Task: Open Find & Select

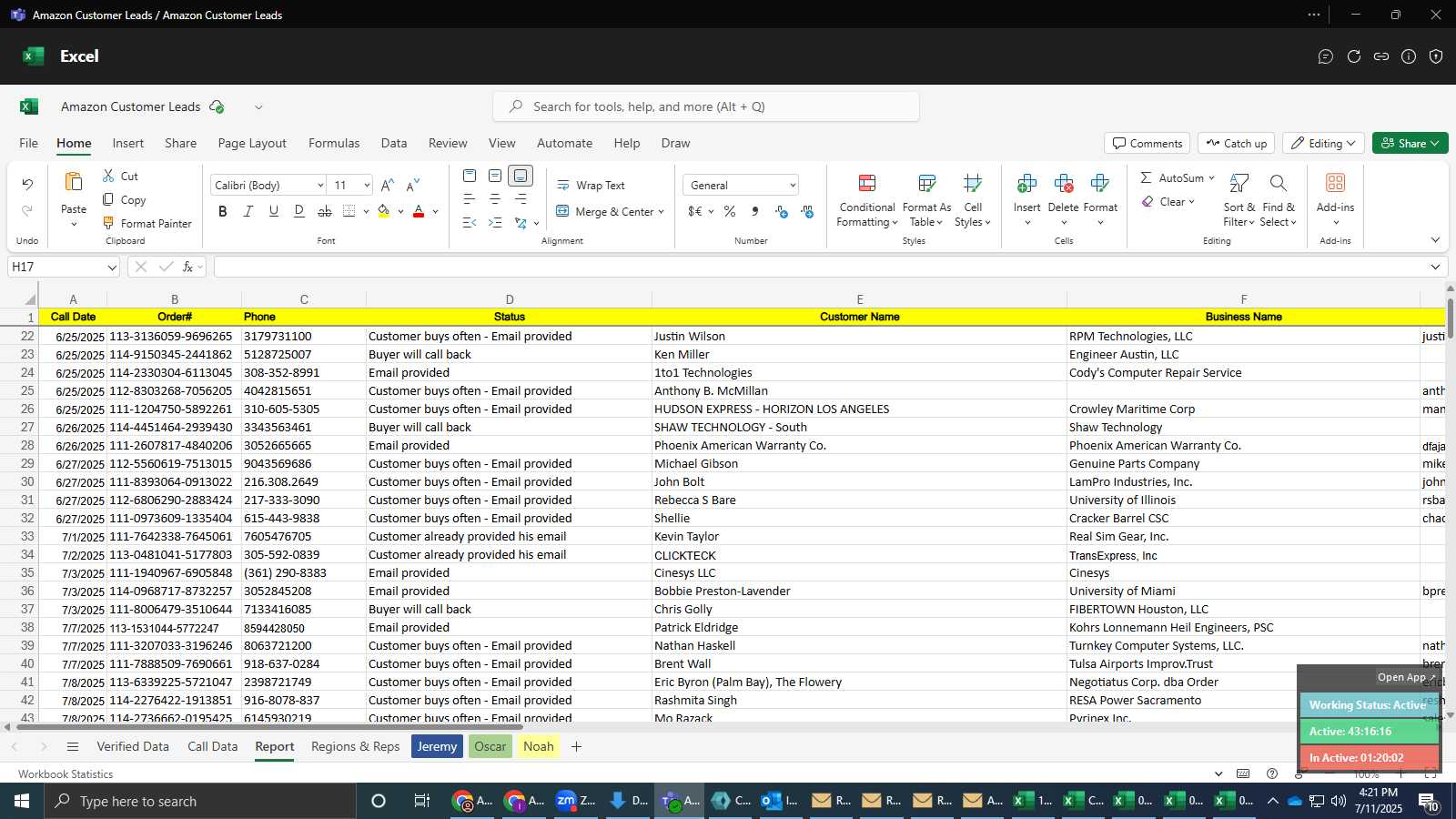Action: click(x=1279, y=200)
